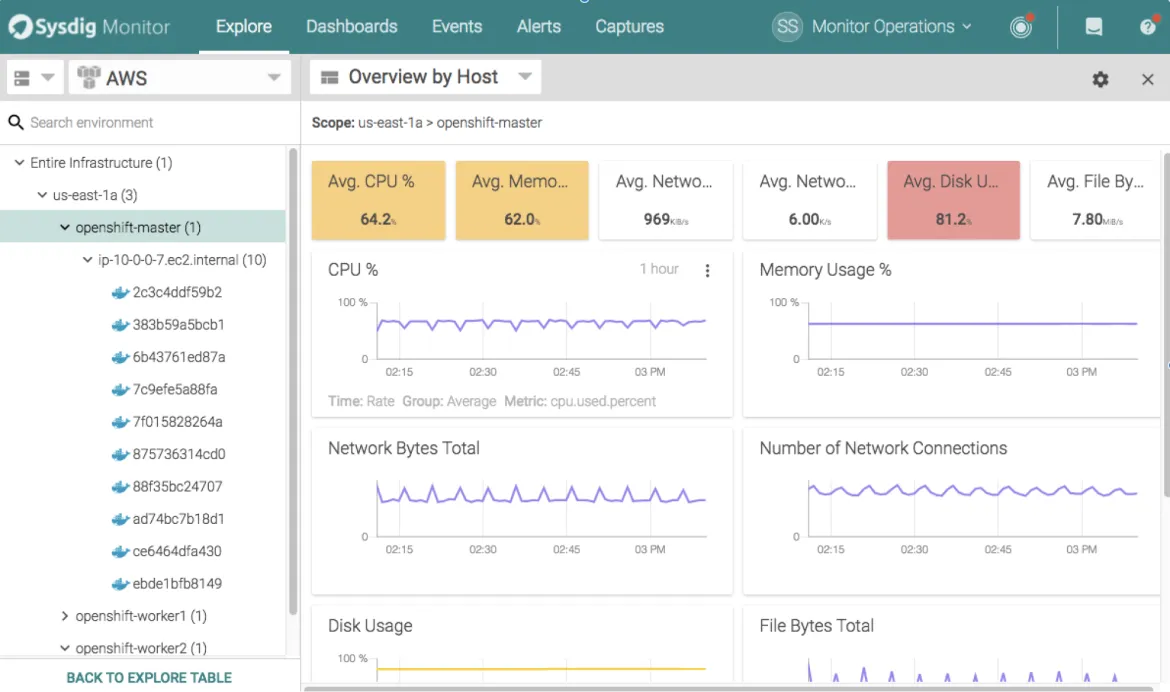This screenshot has height=692, width=1170.
Task: Open the CPU % panel options menu
Action: point(708,269)
